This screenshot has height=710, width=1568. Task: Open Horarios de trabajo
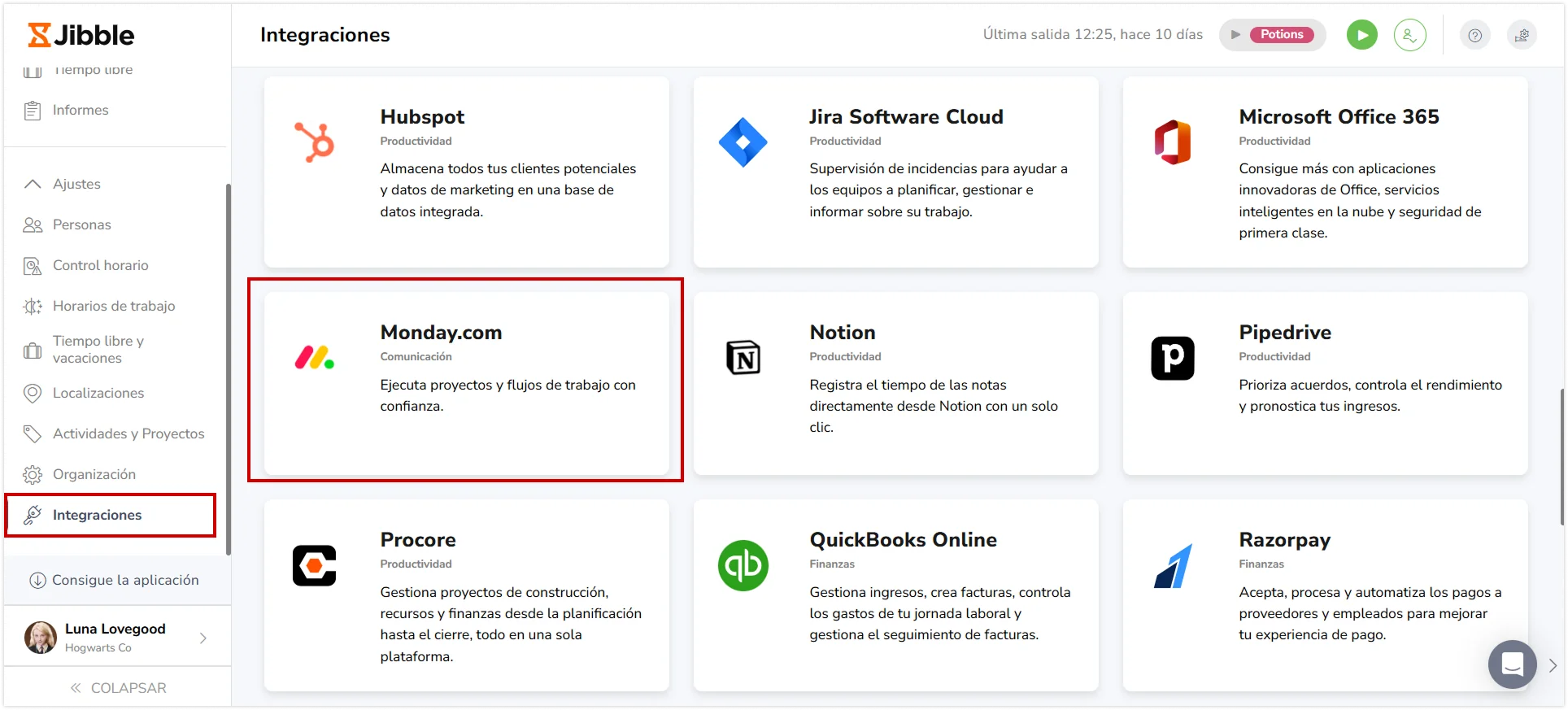(114, 307)
